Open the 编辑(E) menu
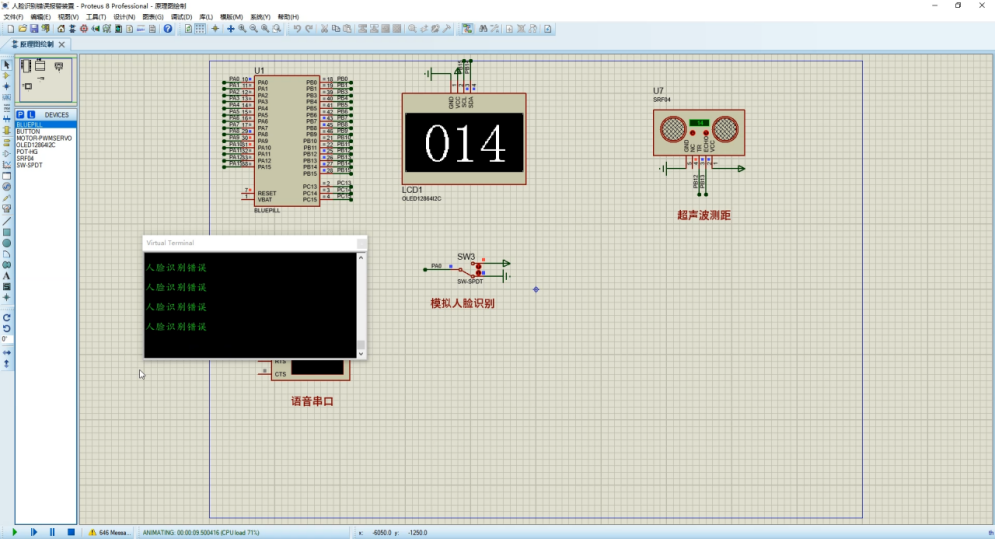Screen dimensions: 995x539 tap(41, 17)
